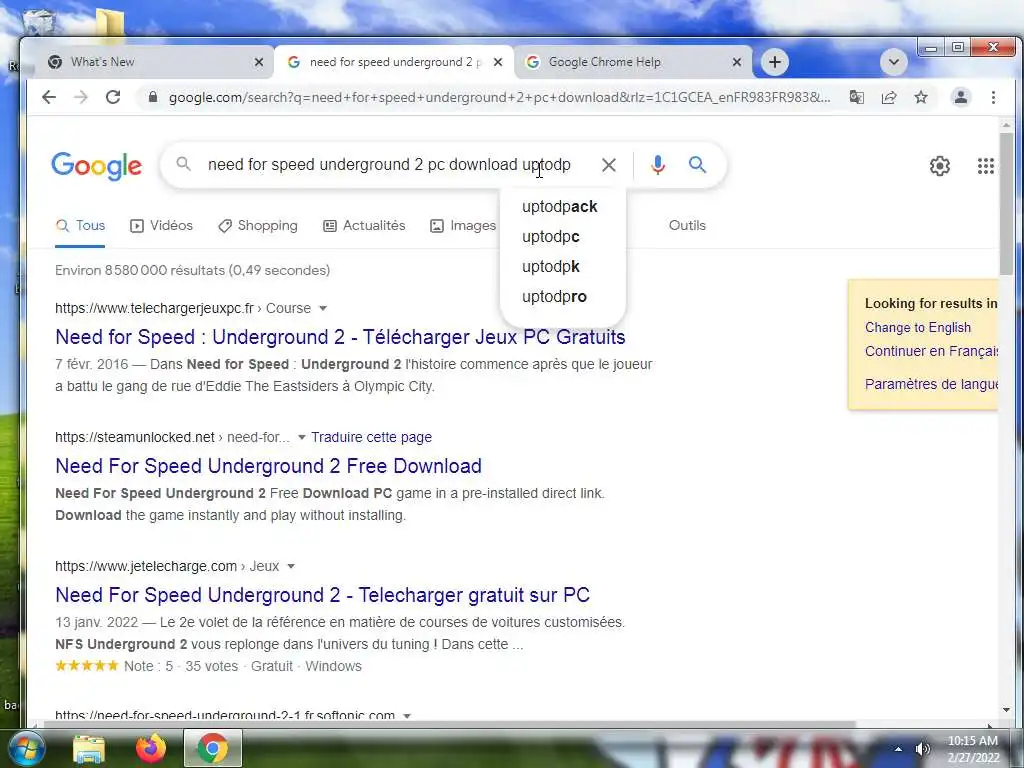Click the Chrome taskbar button

tap(213, 748)
